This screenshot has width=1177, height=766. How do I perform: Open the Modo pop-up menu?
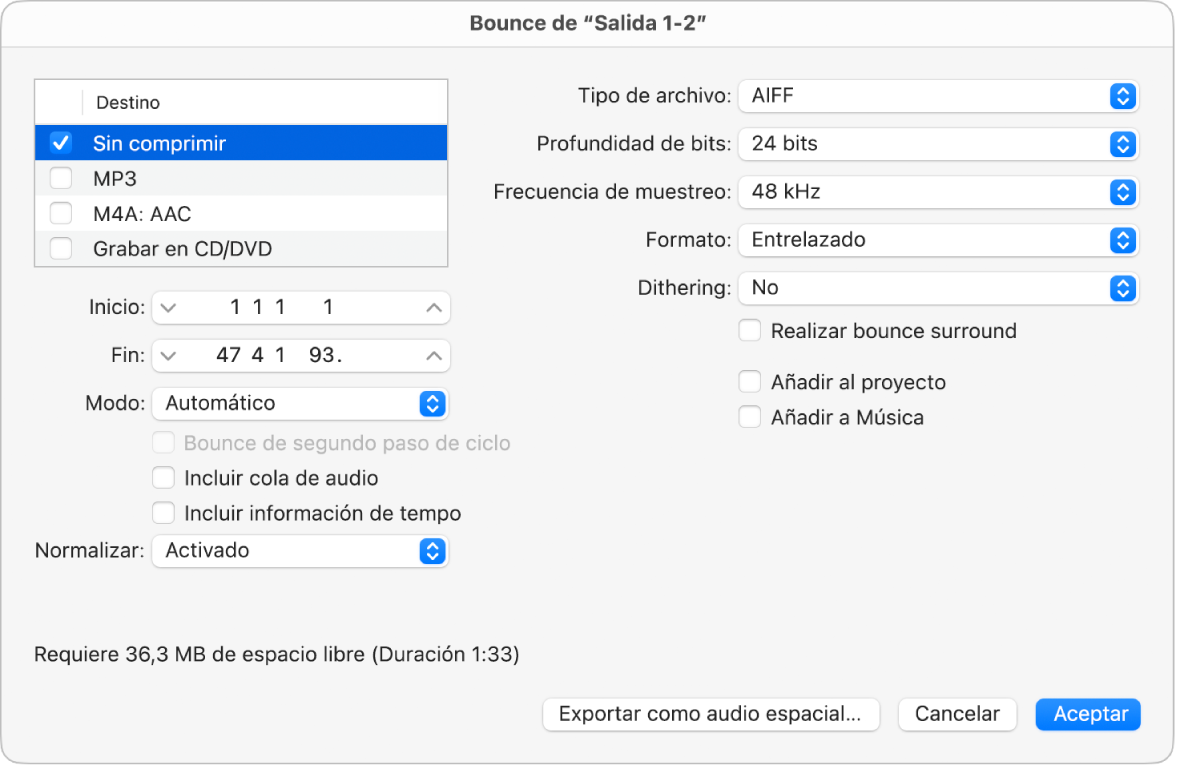click(300, 403)
